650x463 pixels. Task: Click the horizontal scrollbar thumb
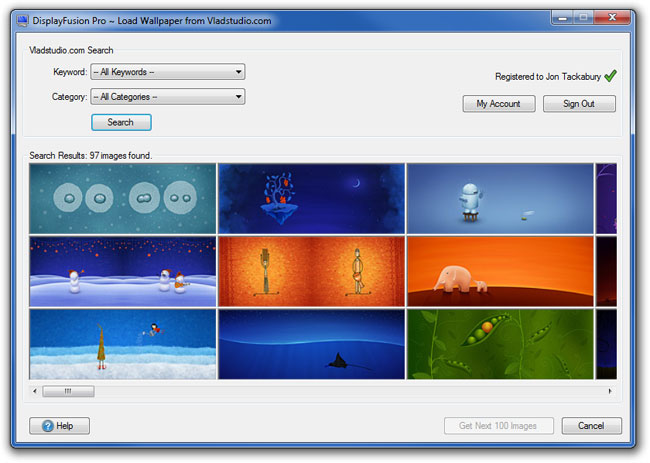pyautogui.click(x=68, y=391)
